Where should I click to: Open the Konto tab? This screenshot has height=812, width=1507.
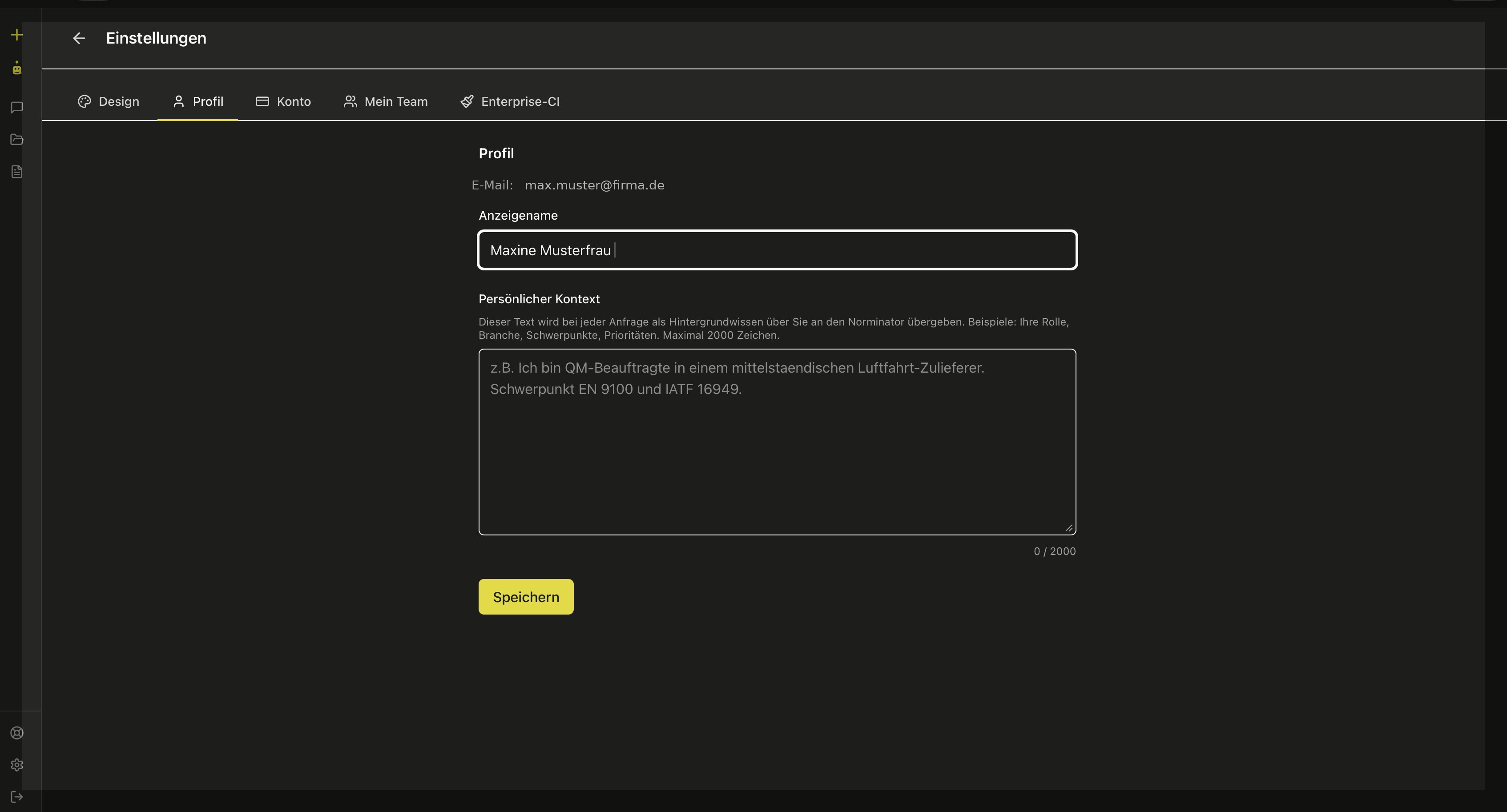pos(283,102)
